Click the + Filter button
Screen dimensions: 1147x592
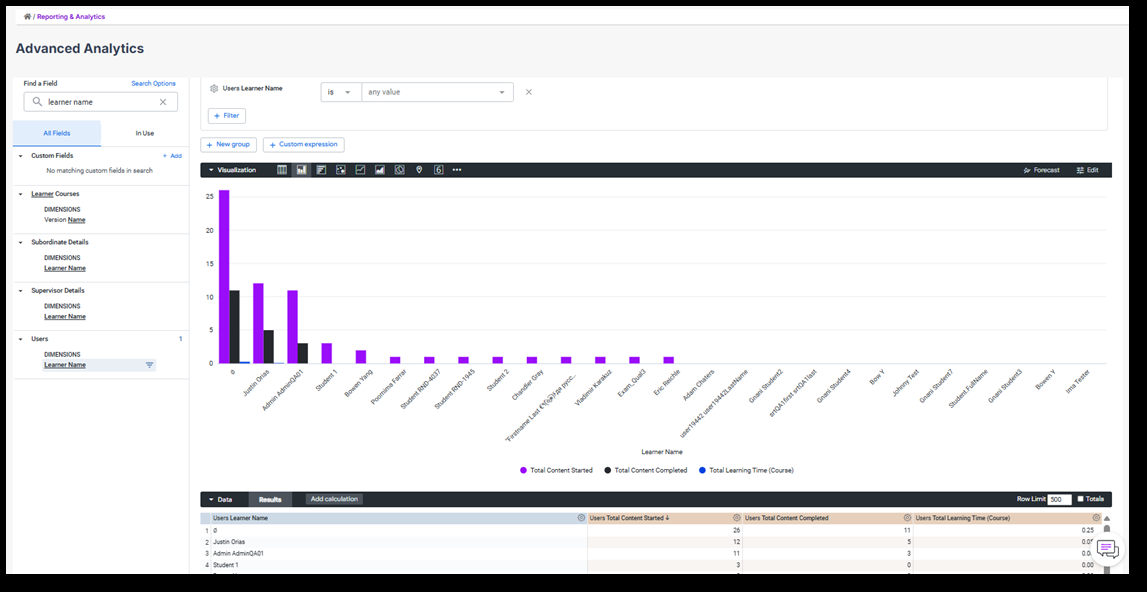point(227,116)
